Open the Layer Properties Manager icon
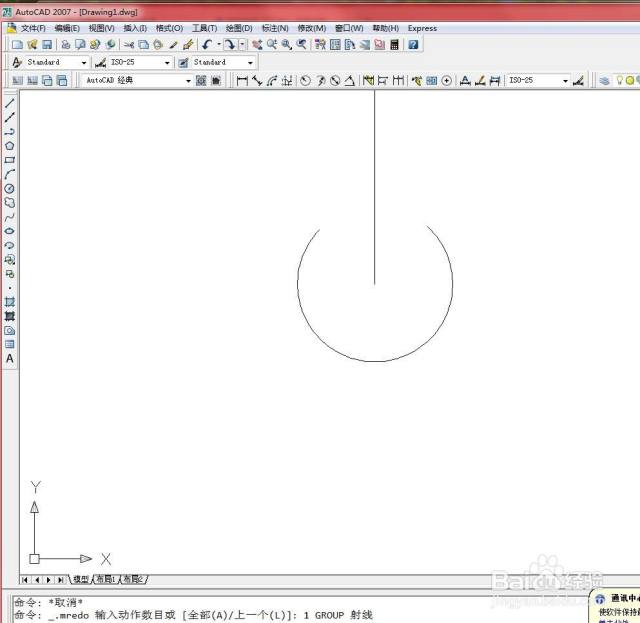The height and width of the screenshot is (623, 640). tap(604, 80)
